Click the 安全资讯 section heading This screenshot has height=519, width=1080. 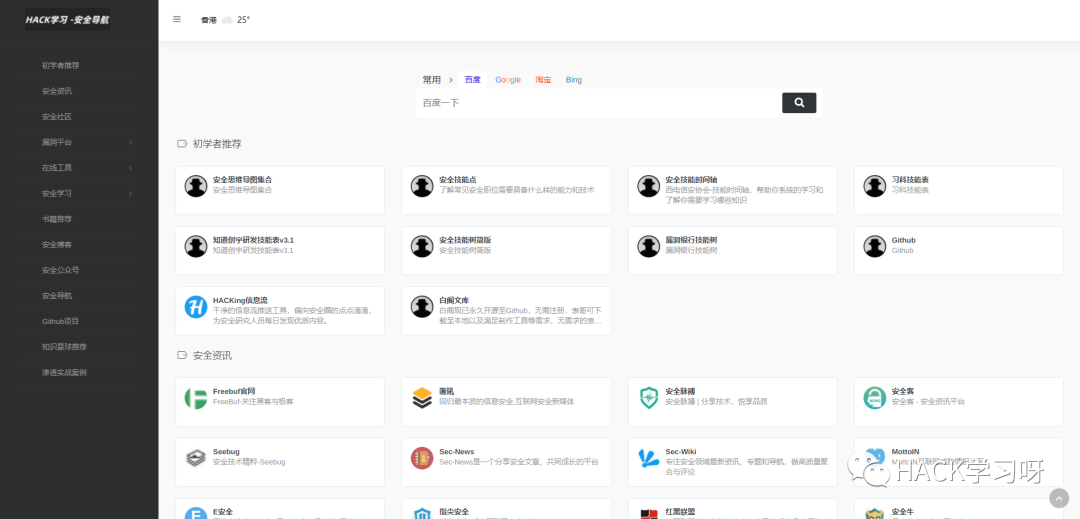(212, 355)
